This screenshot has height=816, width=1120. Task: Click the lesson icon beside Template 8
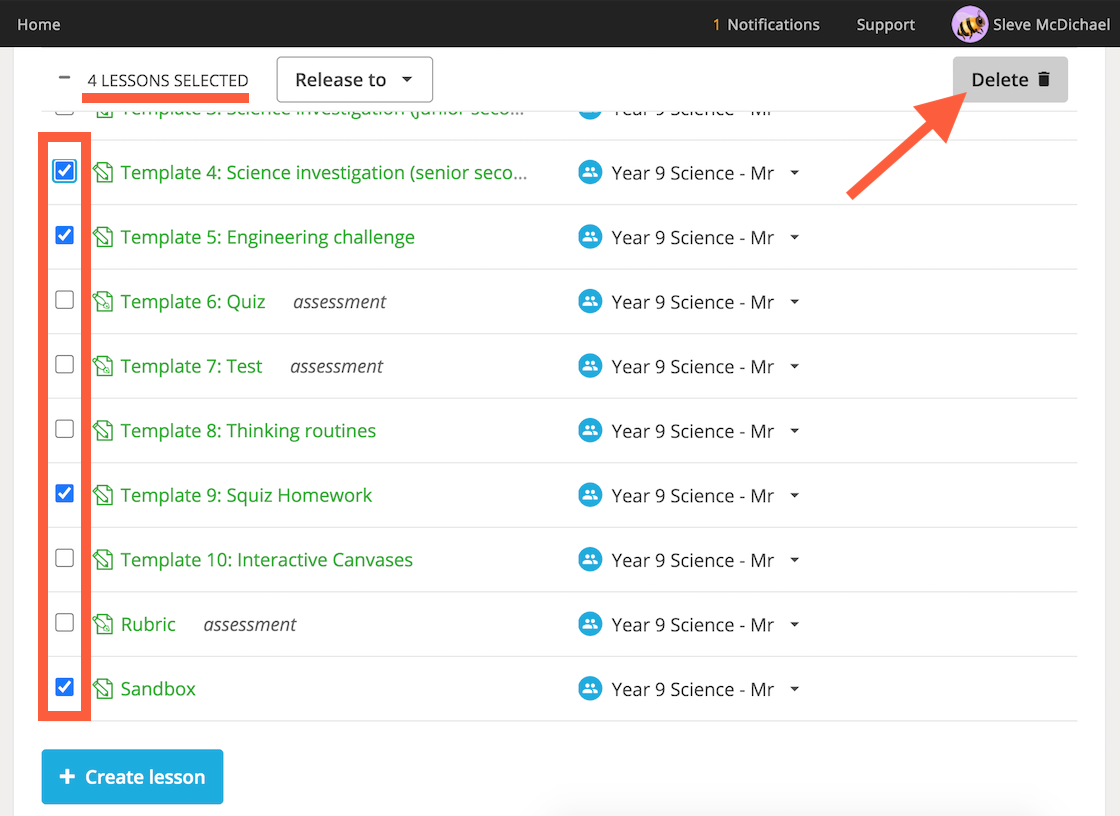(103, 430)
